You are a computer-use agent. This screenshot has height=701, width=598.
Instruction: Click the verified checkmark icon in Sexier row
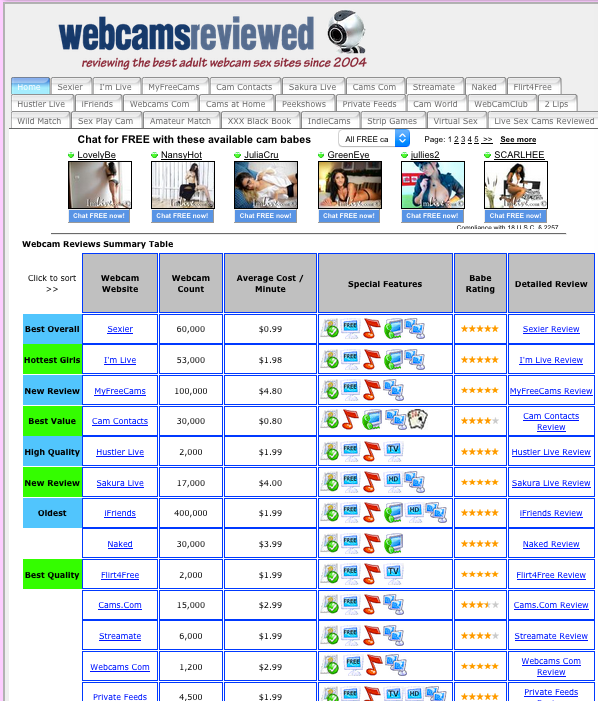(x=331, y=329)
